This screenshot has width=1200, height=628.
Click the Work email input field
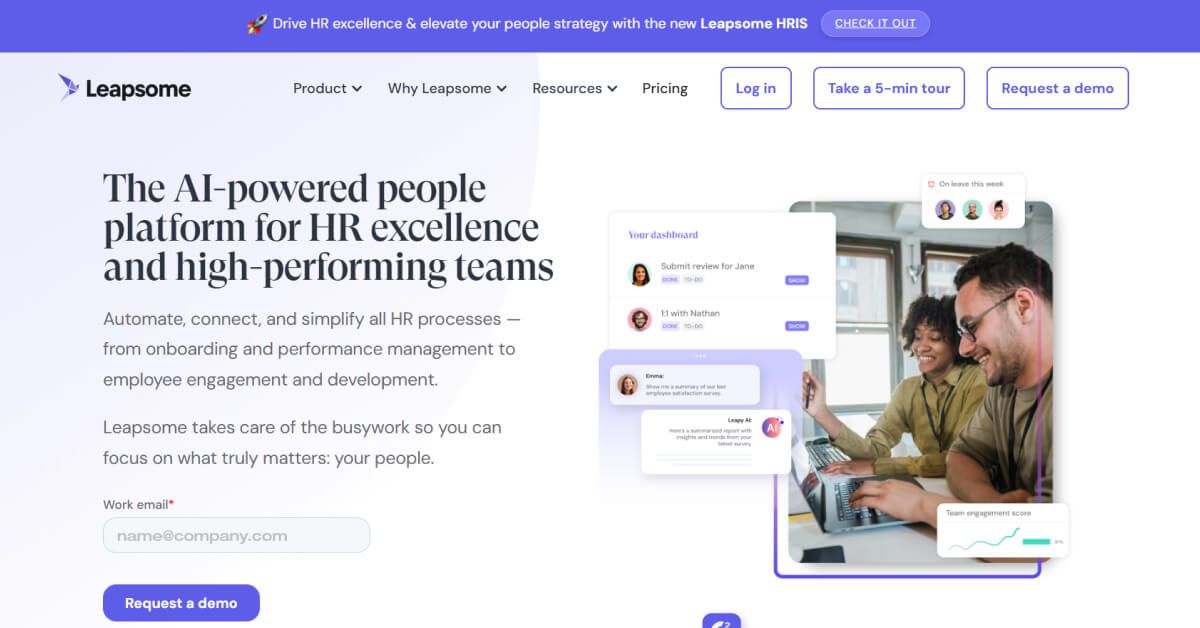click(x=236, y=535)
